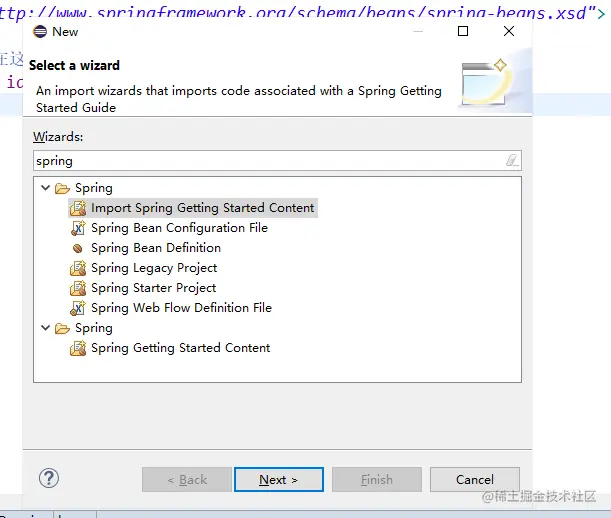Click the Select a wizard heading
This screenshot has width=611, height=518.
point(74,65)
